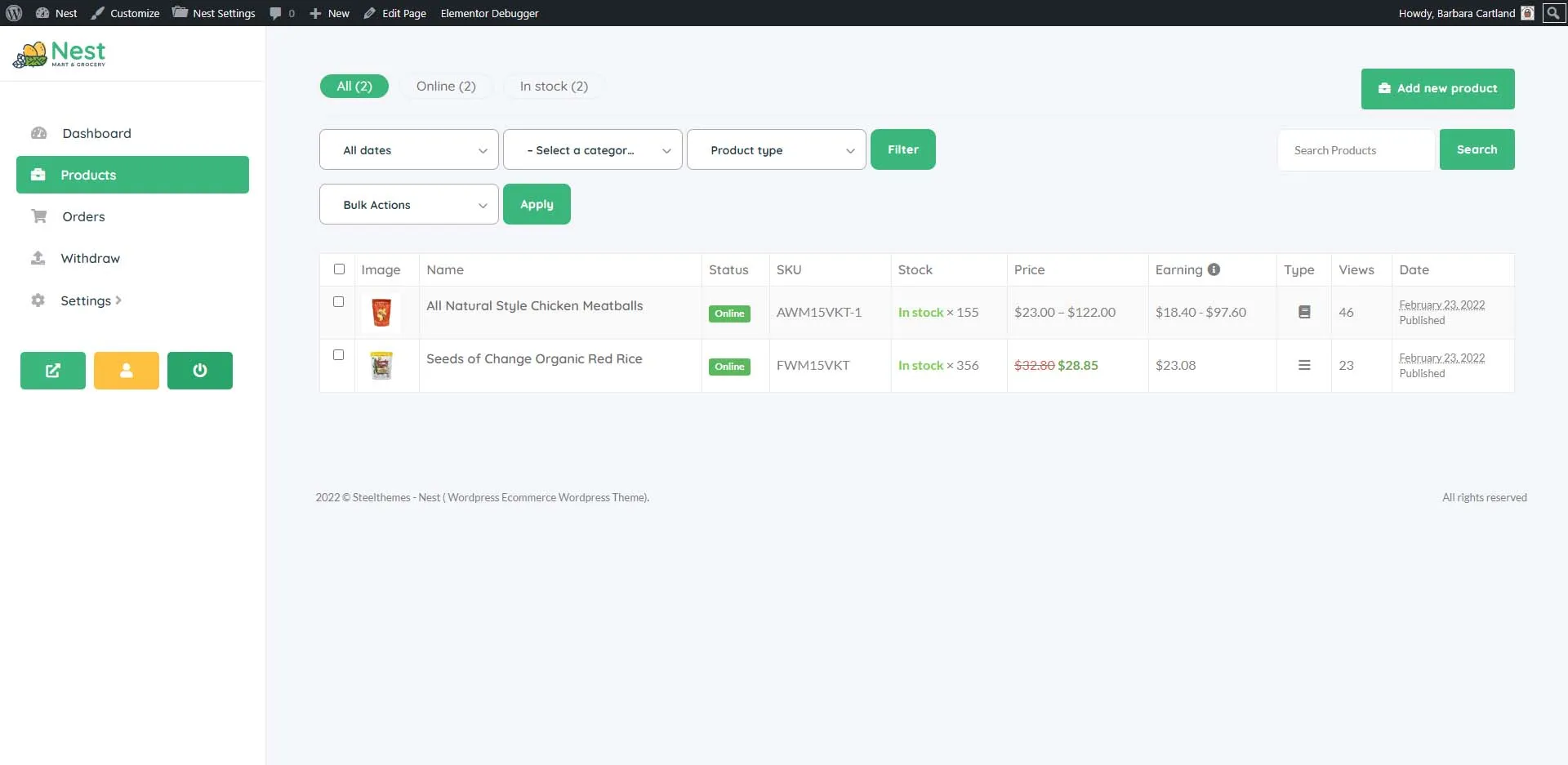Viewport: 1568px width, 765px height.
Task: Open the Select a category dropdown
Action: [593, 149]
